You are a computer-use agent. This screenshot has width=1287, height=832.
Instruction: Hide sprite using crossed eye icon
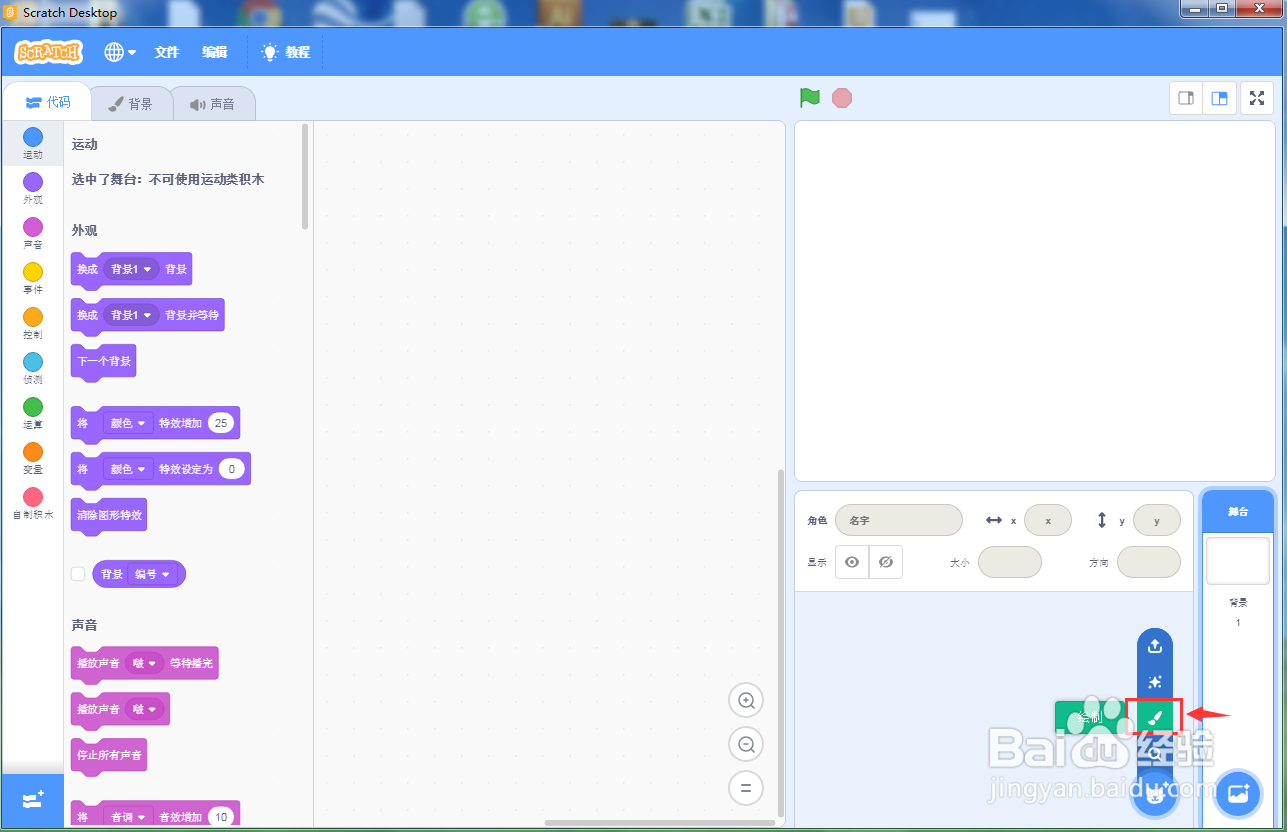[x=886, y=562]
